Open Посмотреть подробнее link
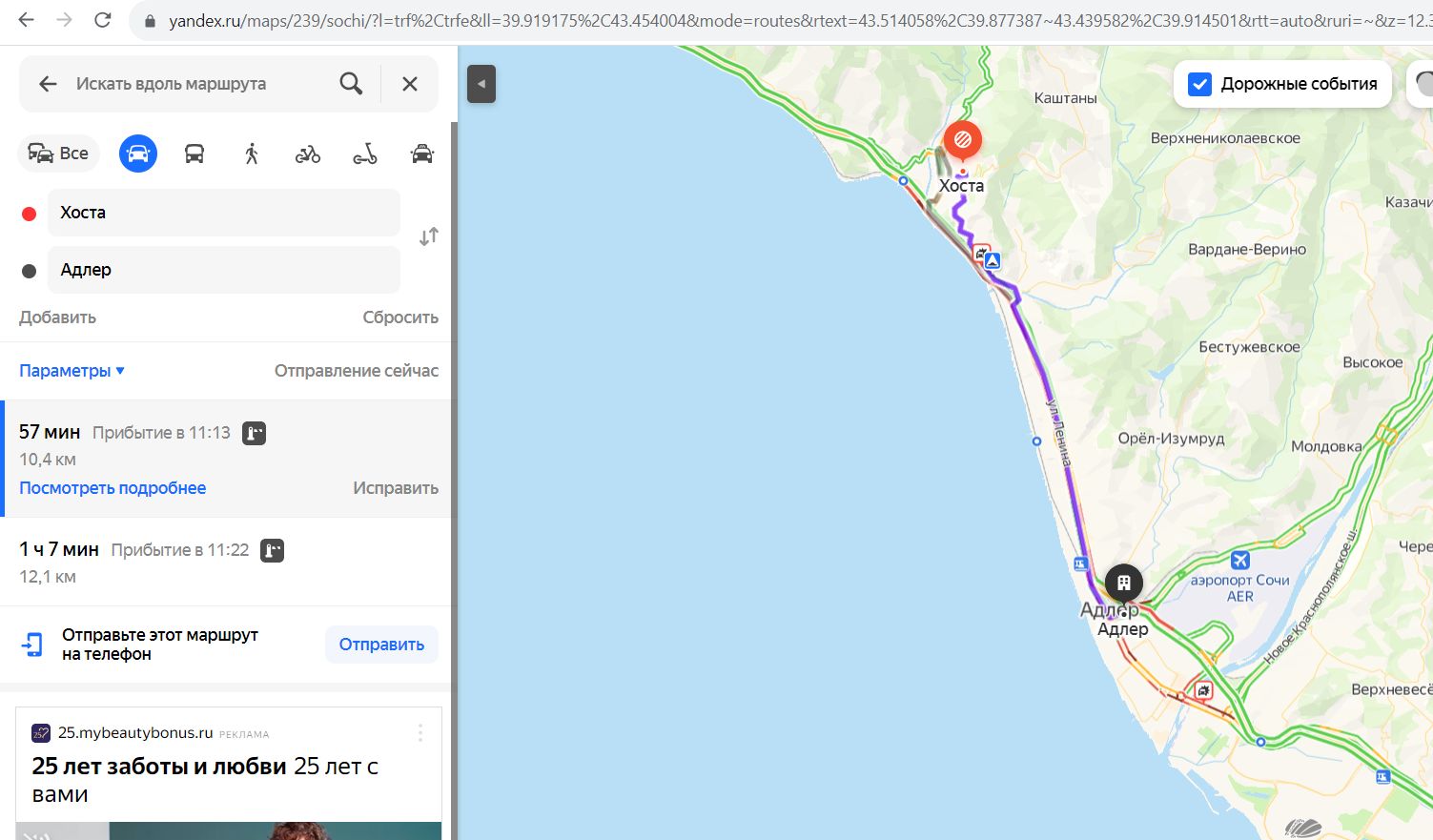This screenshot has width=1433, height=840. 113,488
